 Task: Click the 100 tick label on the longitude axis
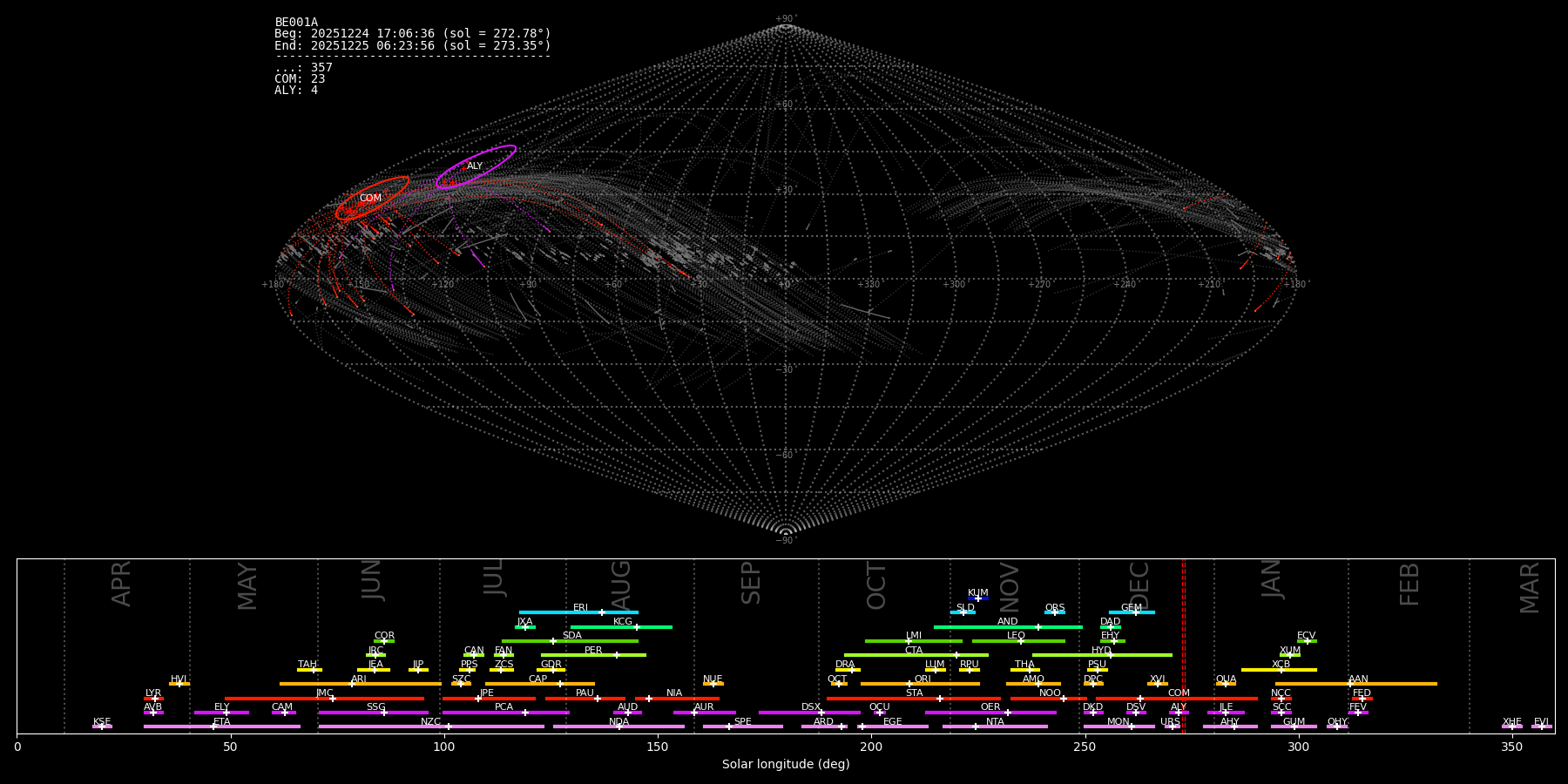[x=444, y=747]
